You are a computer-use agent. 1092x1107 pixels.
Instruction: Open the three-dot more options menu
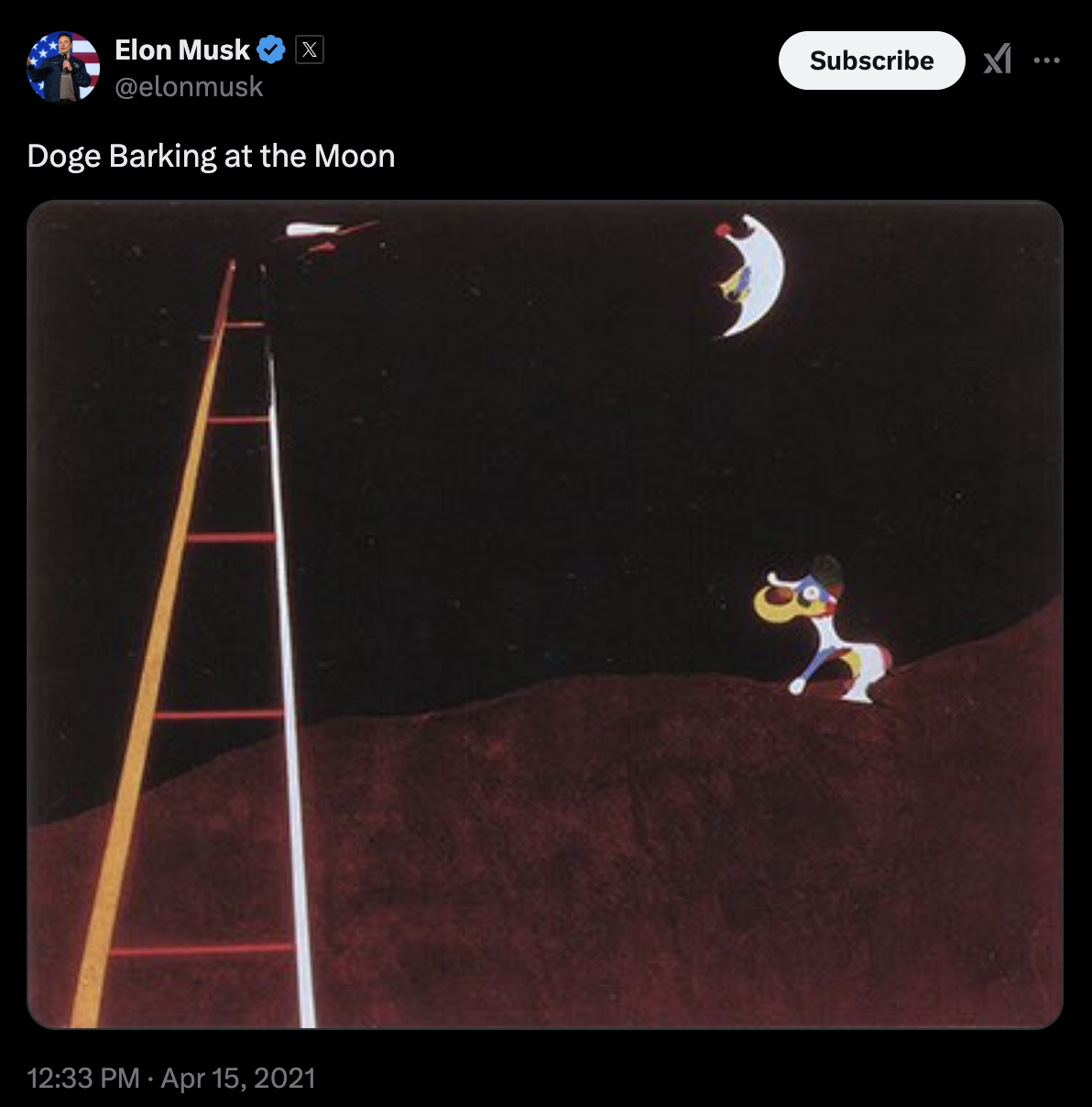1046,60
